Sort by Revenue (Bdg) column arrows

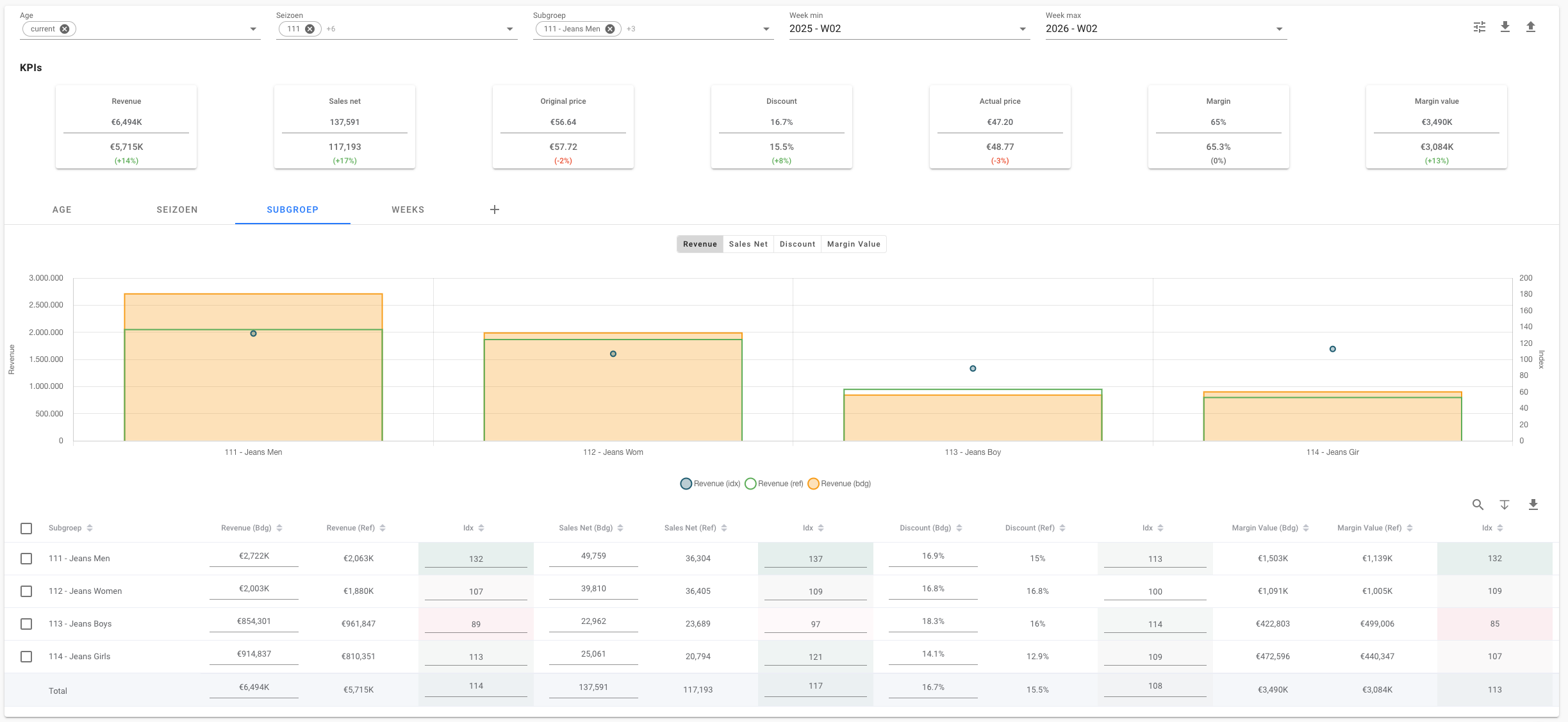(x=279, y=528)
